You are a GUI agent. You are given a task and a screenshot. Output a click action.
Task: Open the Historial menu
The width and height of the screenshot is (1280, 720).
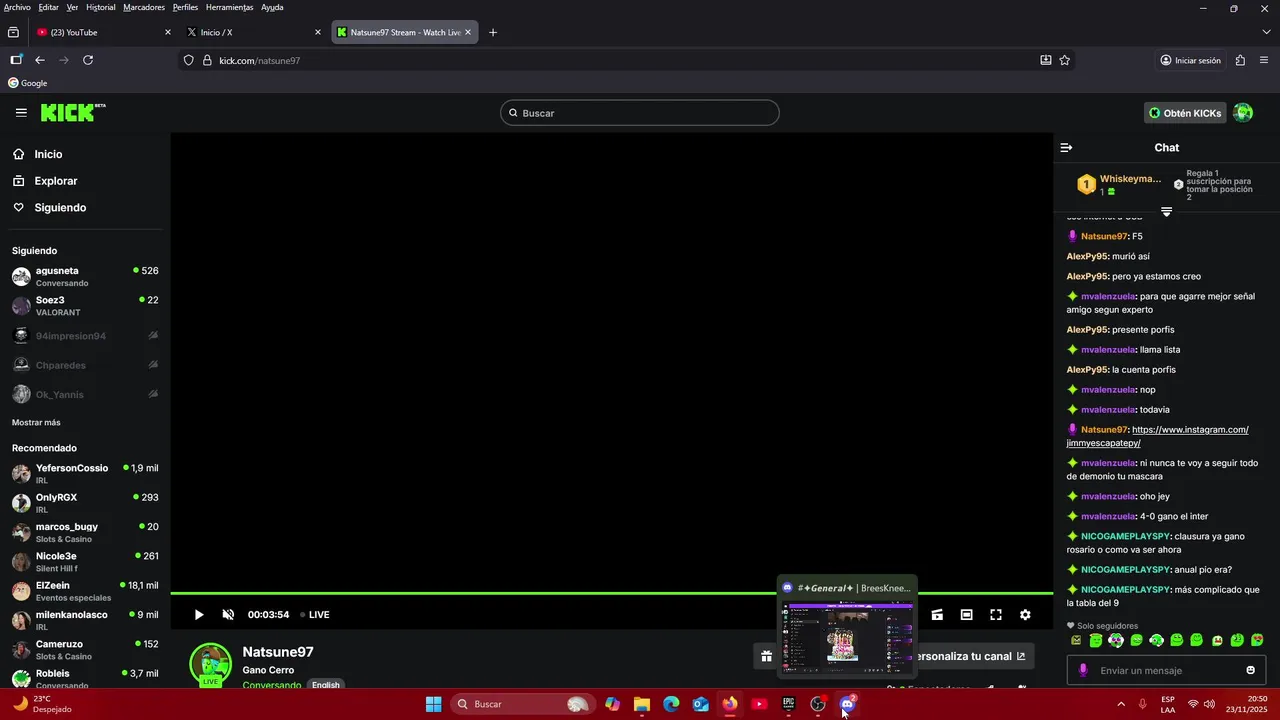(x=101, y=7)
